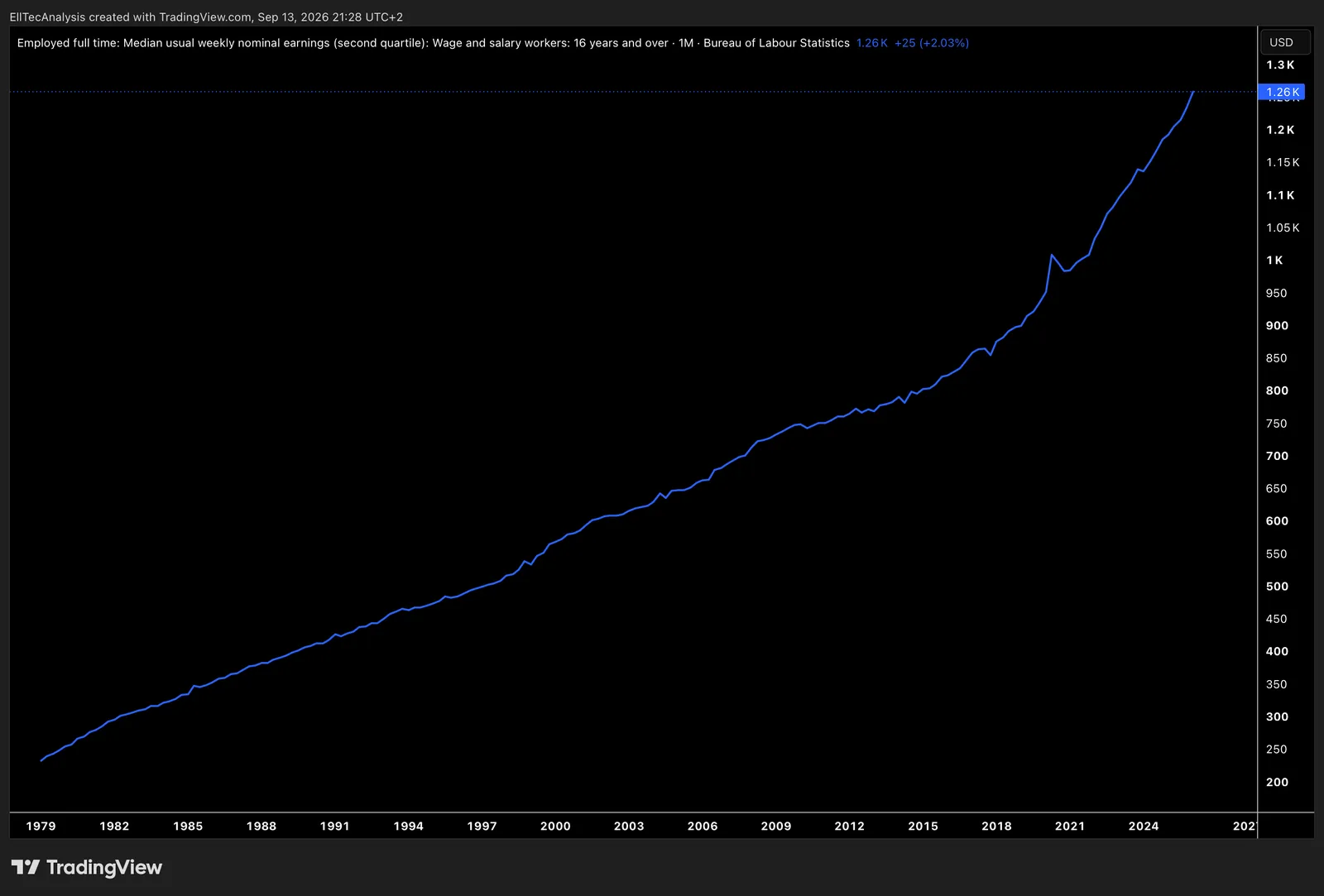Click the EllTecAnalysis attribution header text

click(206, 17)
